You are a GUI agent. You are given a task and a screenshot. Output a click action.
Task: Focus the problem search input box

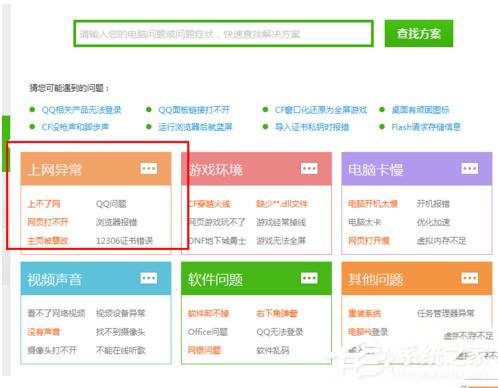tap(223, 34)
